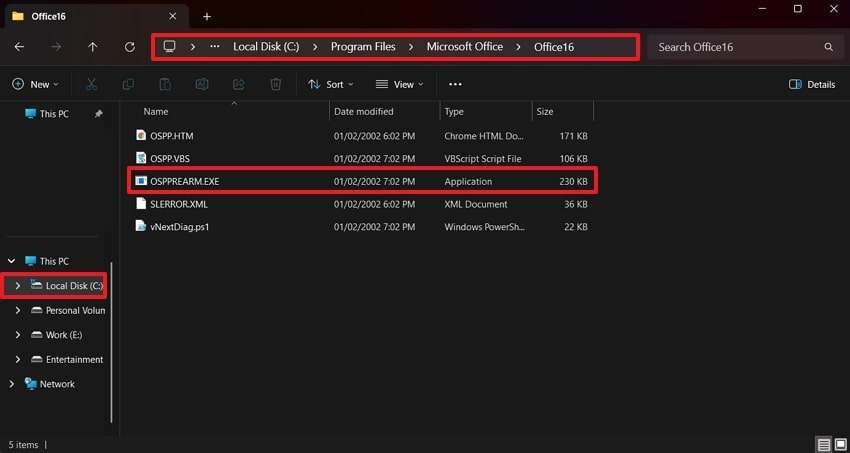Go up one folder level

point(93,47)
